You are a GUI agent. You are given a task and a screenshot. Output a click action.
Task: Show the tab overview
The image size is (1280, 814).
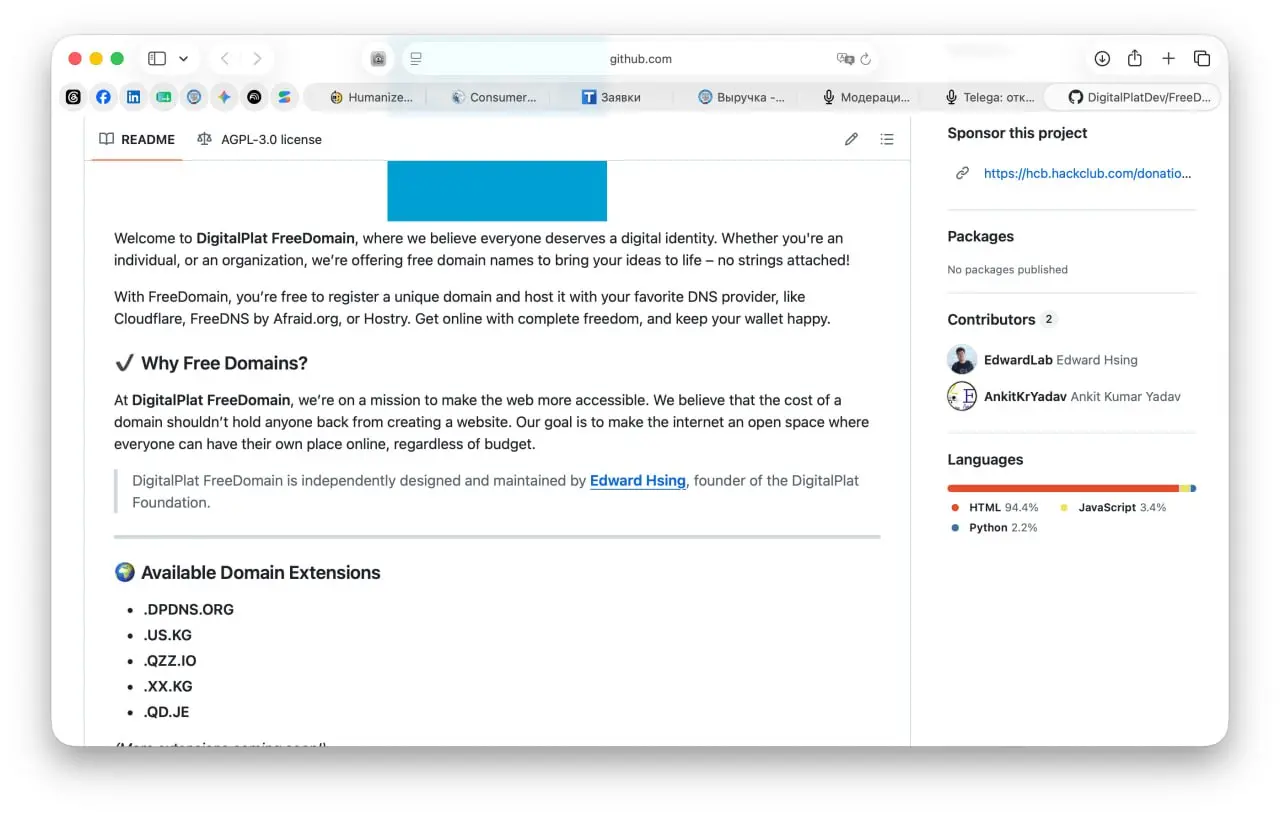(1202, 59)
